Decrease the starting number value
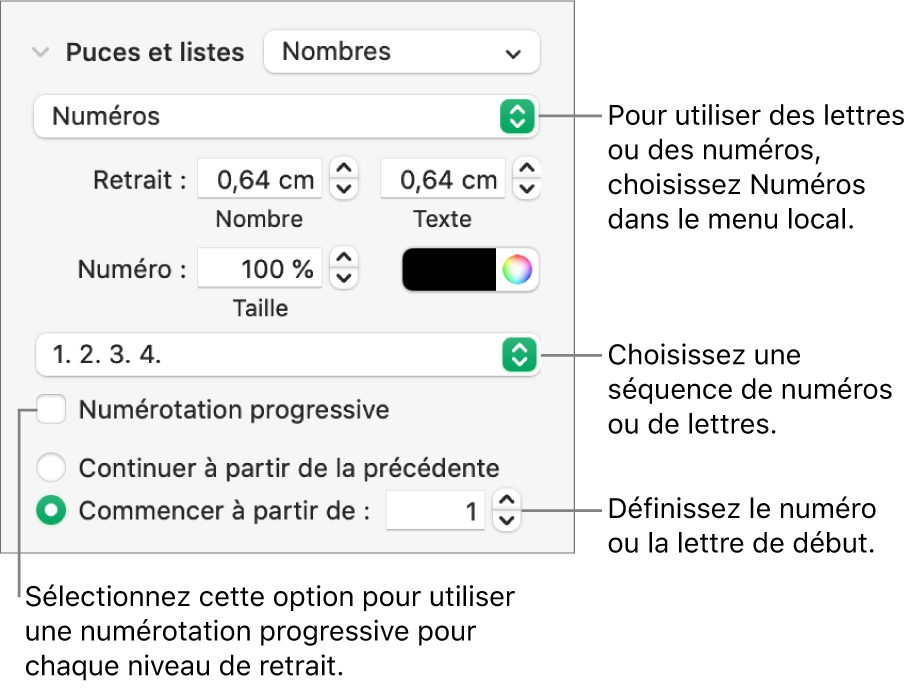Screen dimensions: 920x692 (507, 520)
